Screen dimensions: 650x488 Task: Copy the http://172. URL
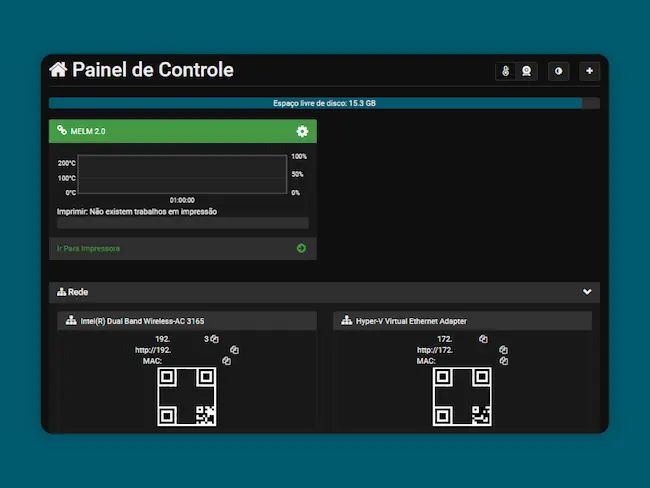[503, 350]
